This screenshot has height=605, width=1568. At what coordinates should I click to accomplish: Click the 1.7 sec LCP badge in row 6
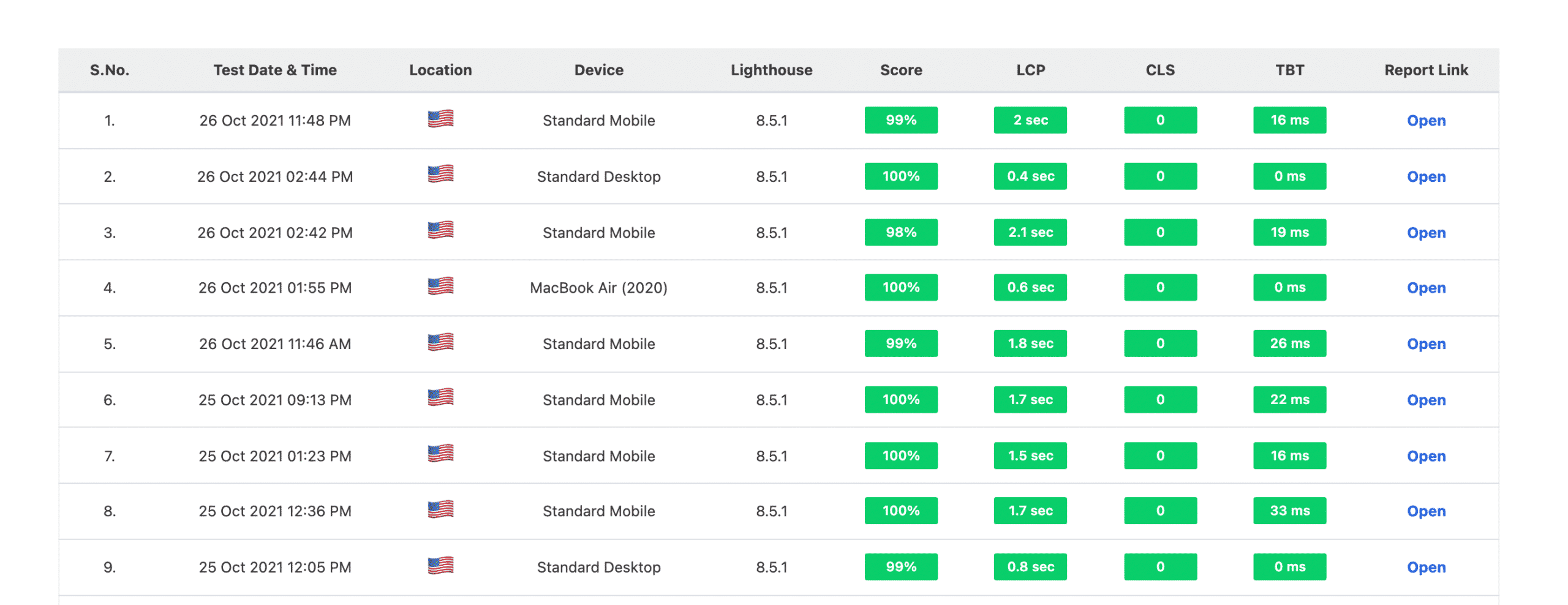tap(1030, 400)
